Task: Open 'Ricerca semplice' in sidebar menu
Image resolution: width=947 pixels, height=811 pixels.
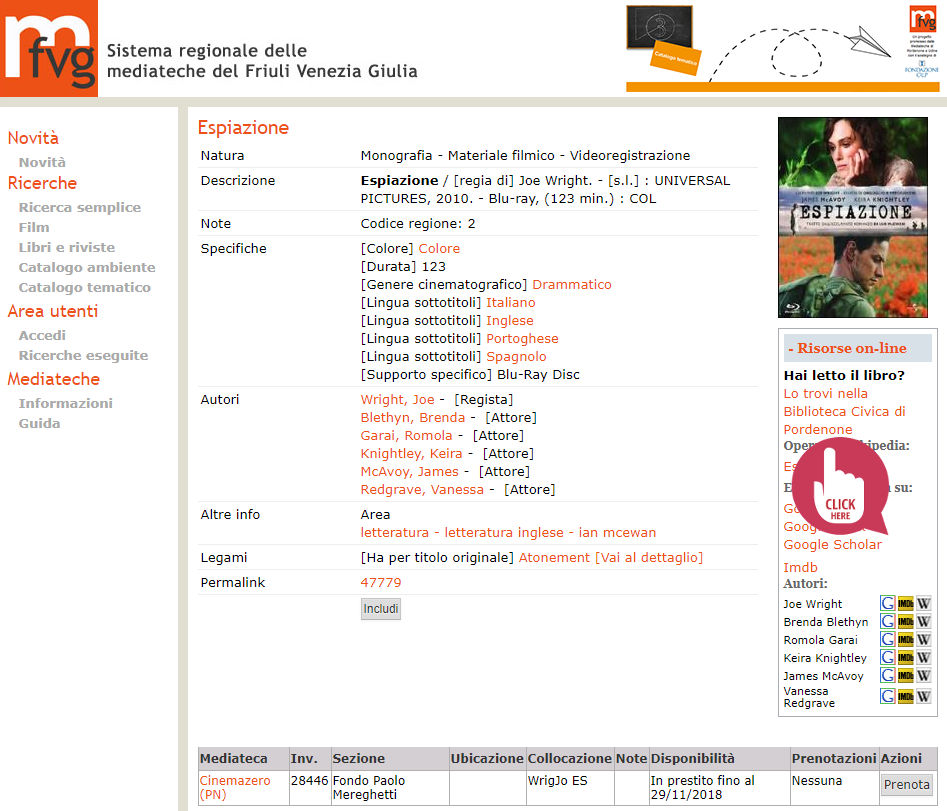Action: 80,207
